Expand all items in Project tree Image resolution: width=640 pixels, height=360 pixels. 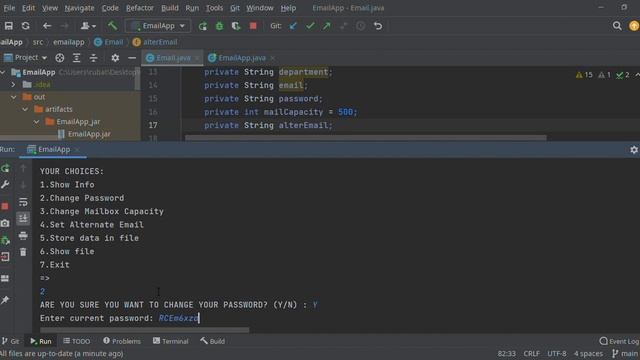pos(76,58)
